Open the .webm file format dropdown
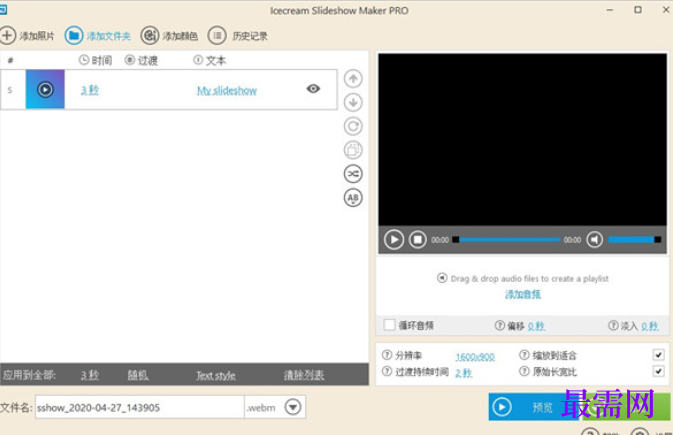Viewport: 673px width, 435px height. coord(293,407)
